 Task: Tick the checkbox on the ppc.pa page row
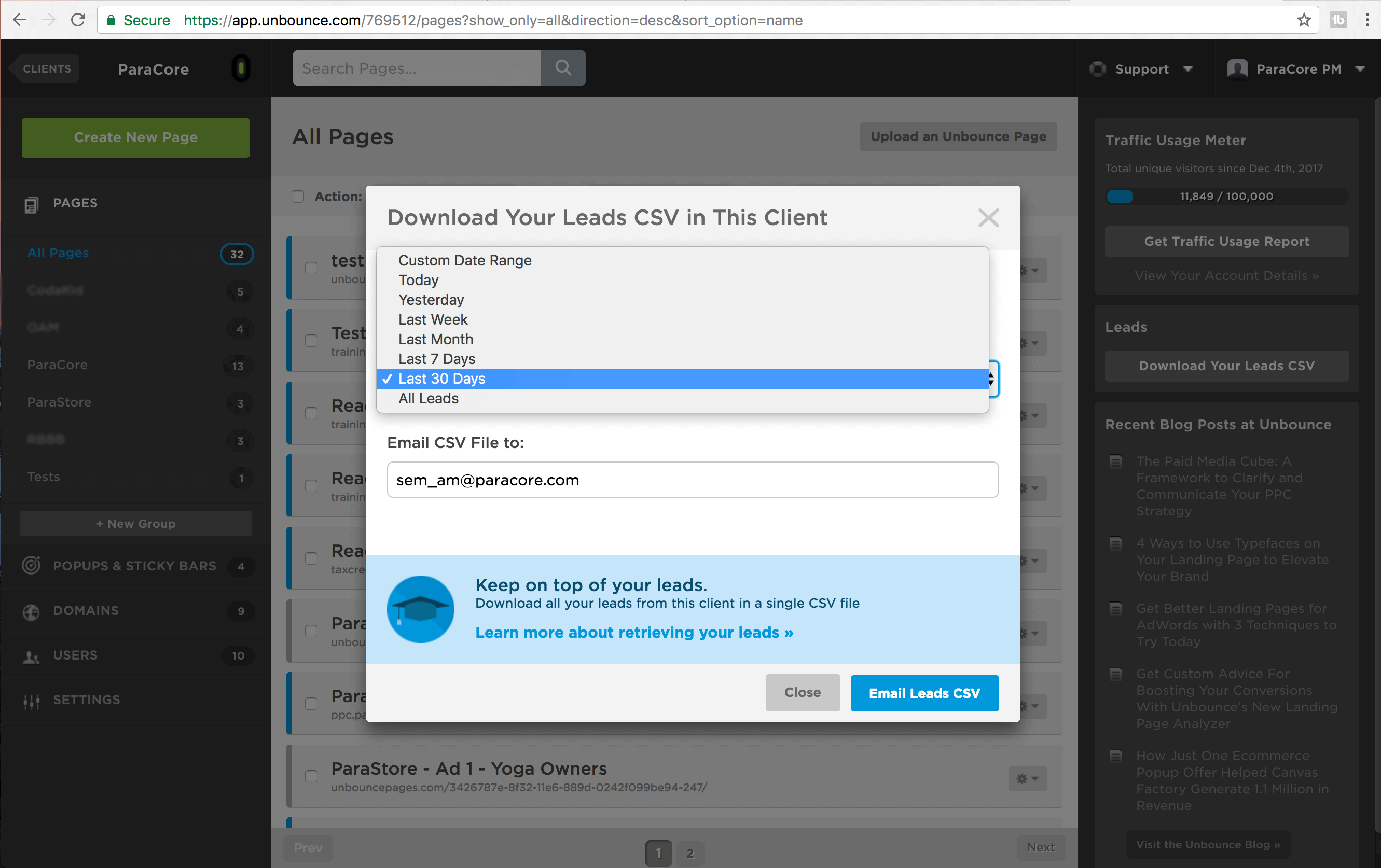311,704
